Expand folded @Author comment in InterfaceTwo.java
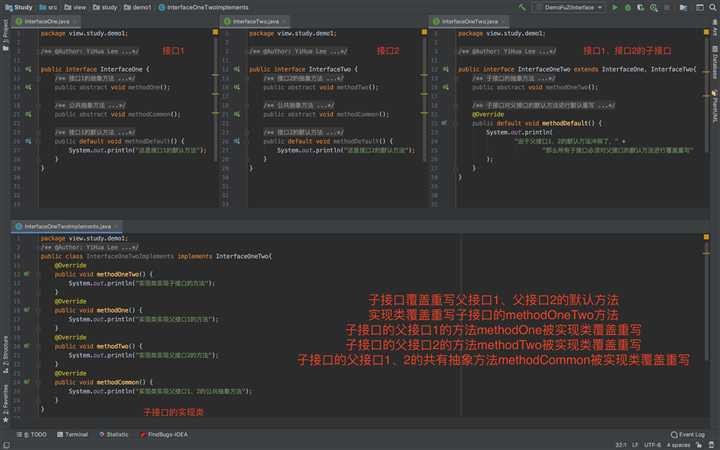Image resolution: width=720 pixels, height=450 pixels. click(298, 51)
